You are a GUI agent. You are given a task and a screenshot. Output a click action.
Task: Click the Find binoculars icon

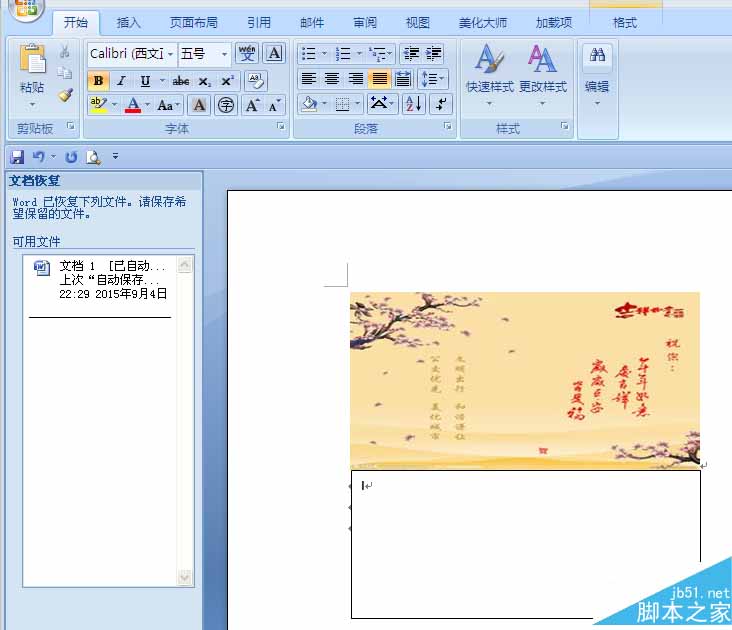point(597,55)
